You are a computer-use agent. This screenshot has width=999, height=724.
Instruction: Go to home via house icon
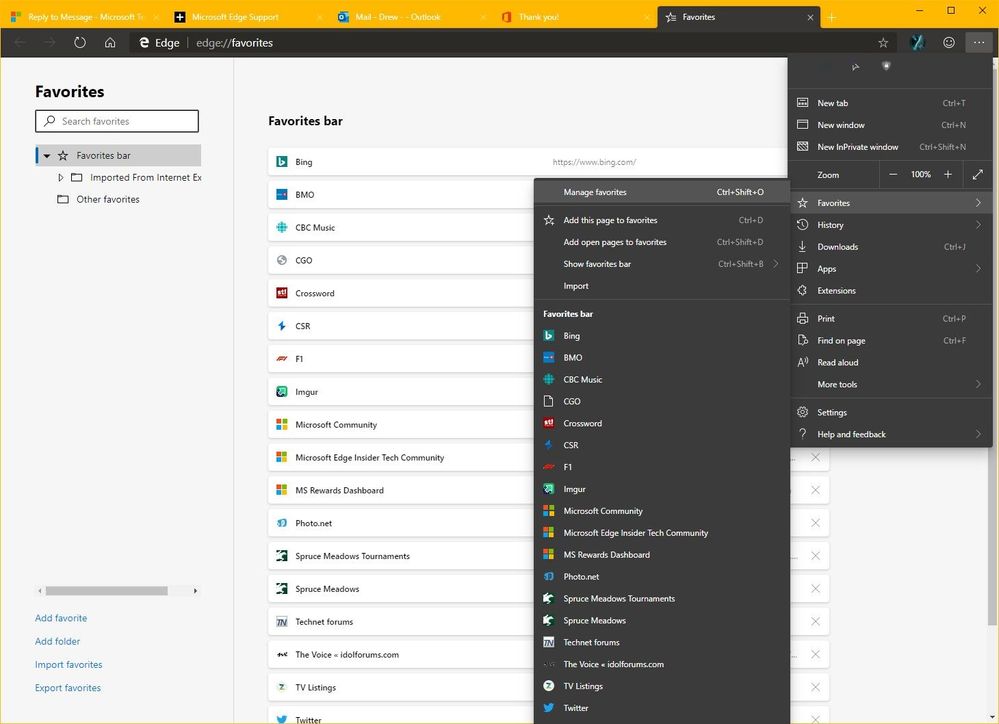110,43
